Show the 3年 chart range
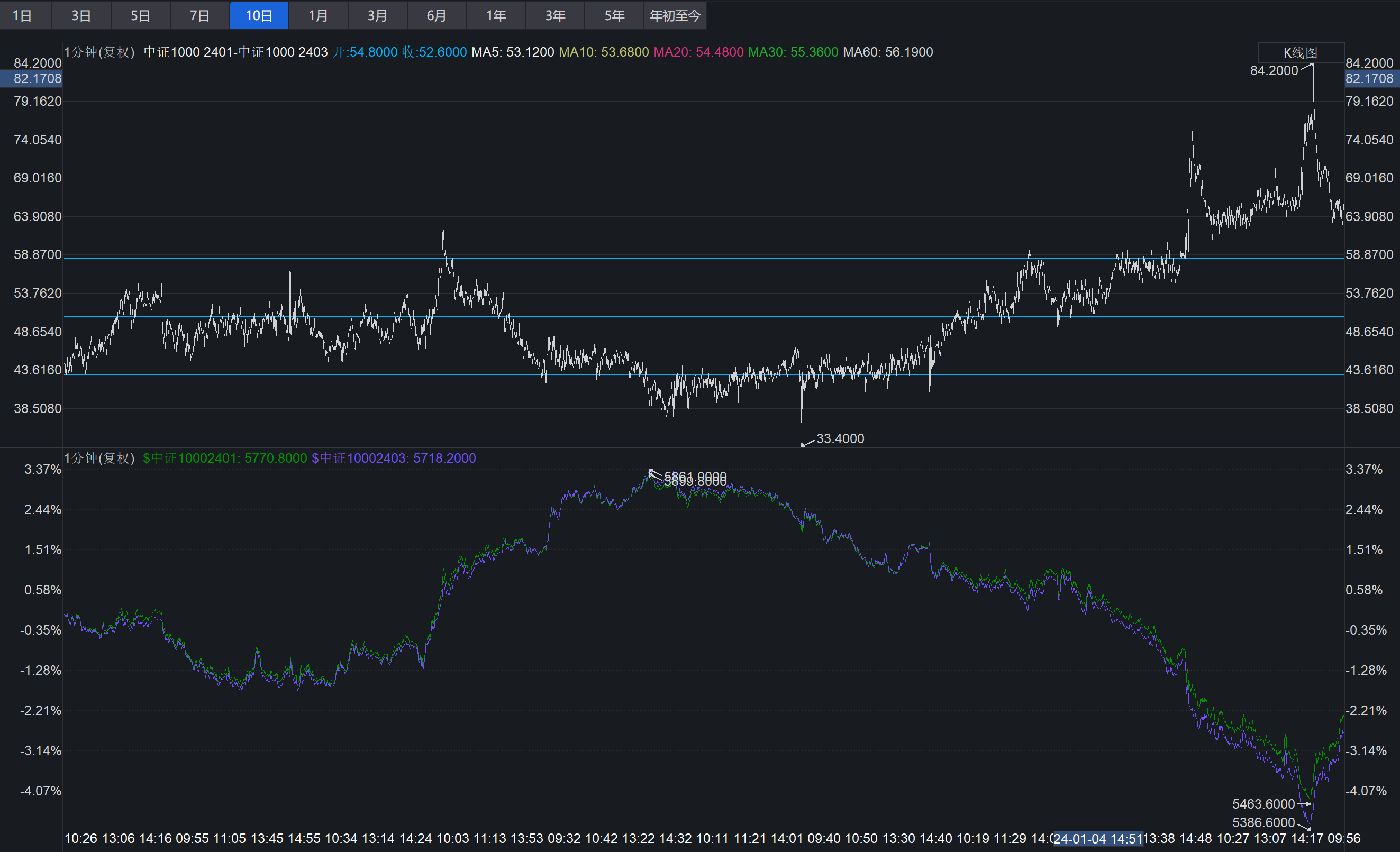 point(555,15)
